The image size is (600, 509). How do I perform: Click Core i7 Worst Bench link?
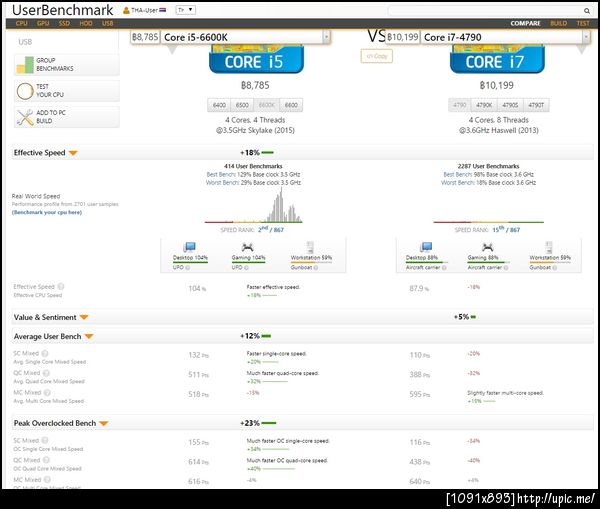[x=458, y=183]
